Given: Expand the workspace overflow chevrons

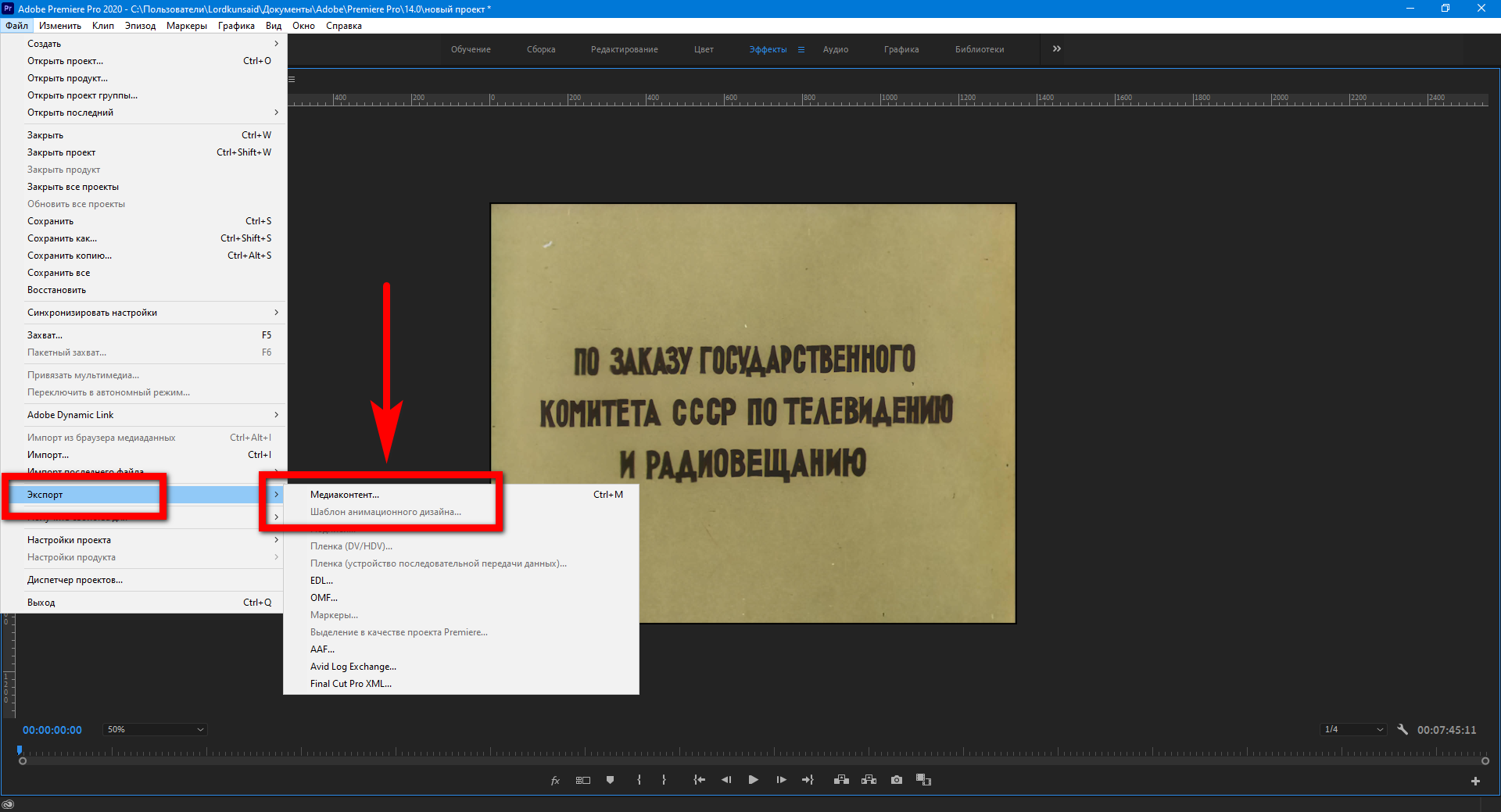Looking at the screenshot, I should [x=1056, y=48].
